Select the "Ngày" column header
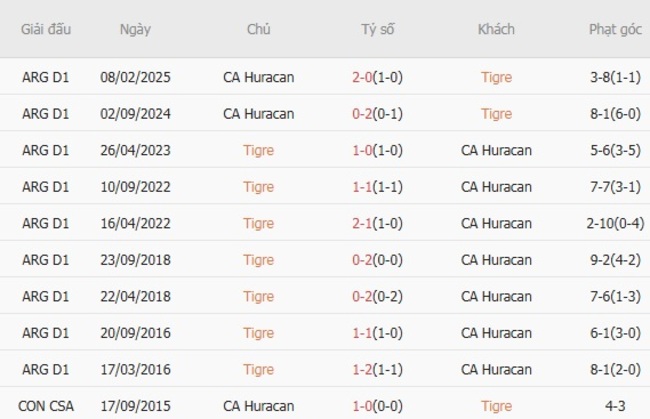 pos(135,29)
